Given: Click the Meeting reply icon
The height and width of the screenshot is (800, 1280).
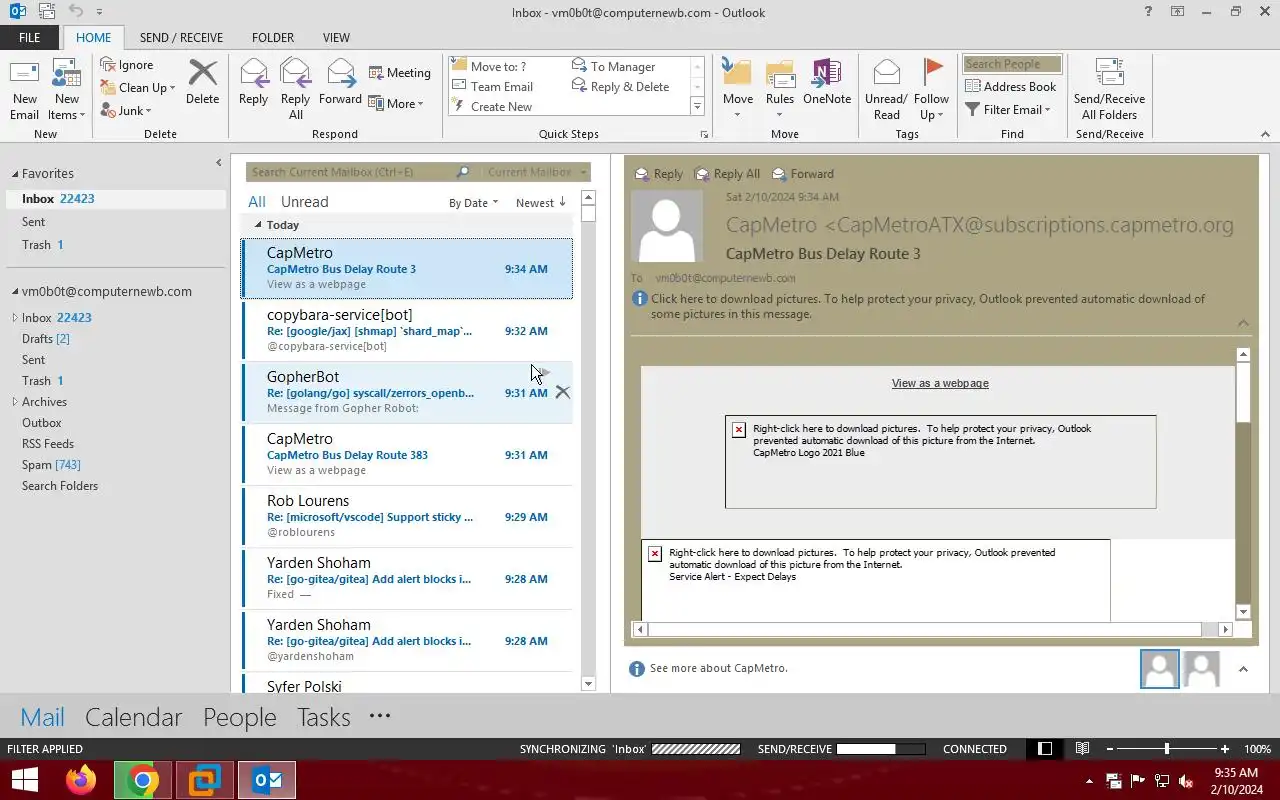Looking at the screenshot, I should point(376,73).
